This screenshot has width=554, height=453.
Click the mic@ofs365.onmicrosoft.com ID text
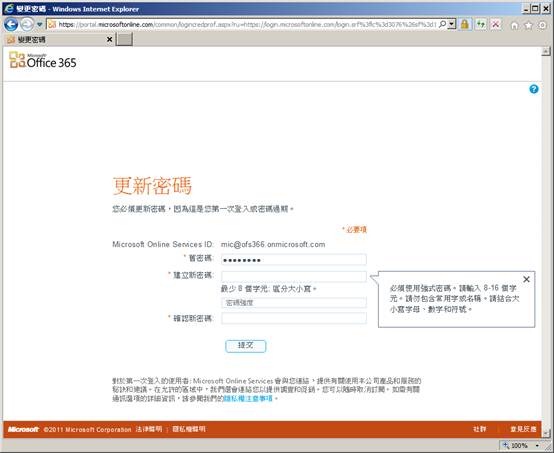coord(273,245)
